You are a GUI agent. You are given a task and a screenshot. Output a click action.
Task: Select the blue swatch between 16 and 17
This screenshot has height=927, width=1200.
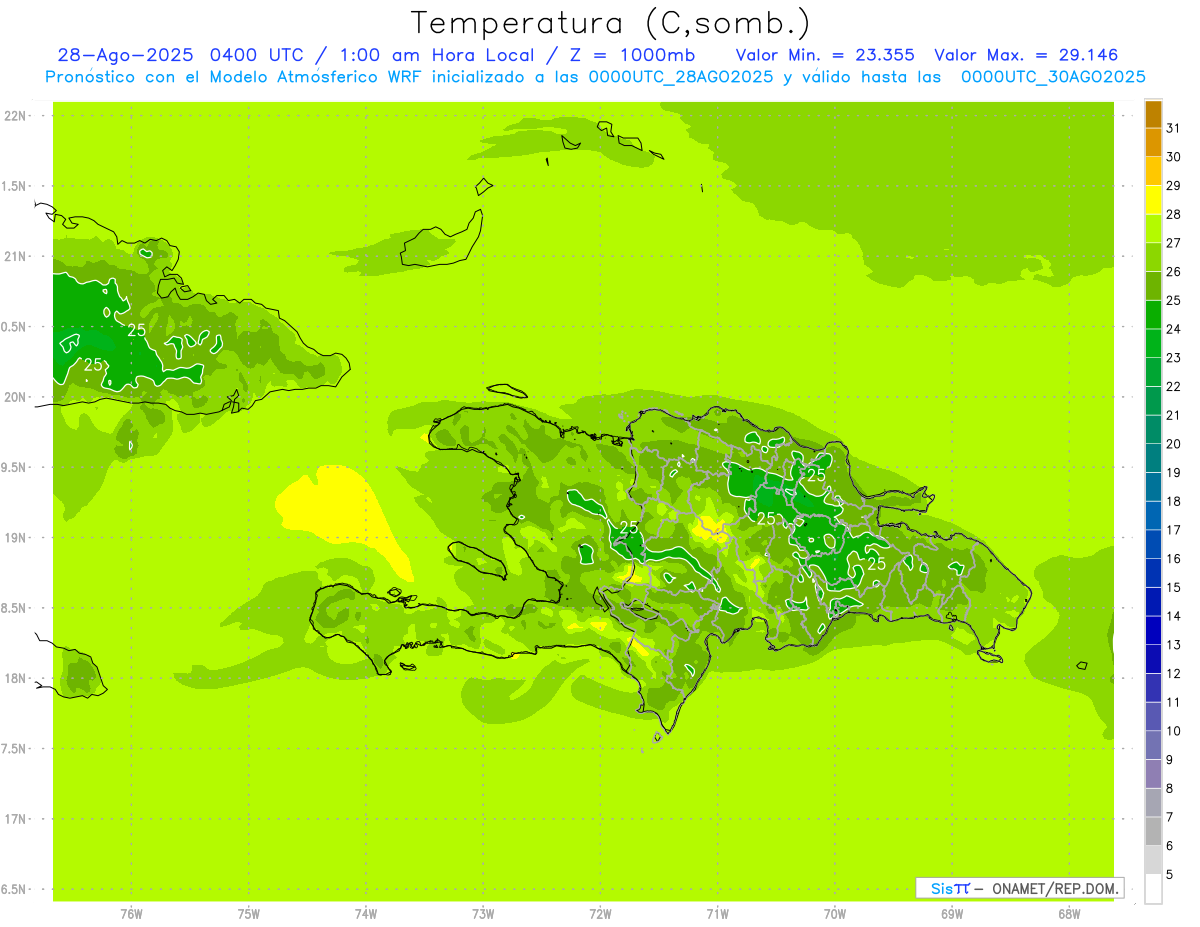1153,544
